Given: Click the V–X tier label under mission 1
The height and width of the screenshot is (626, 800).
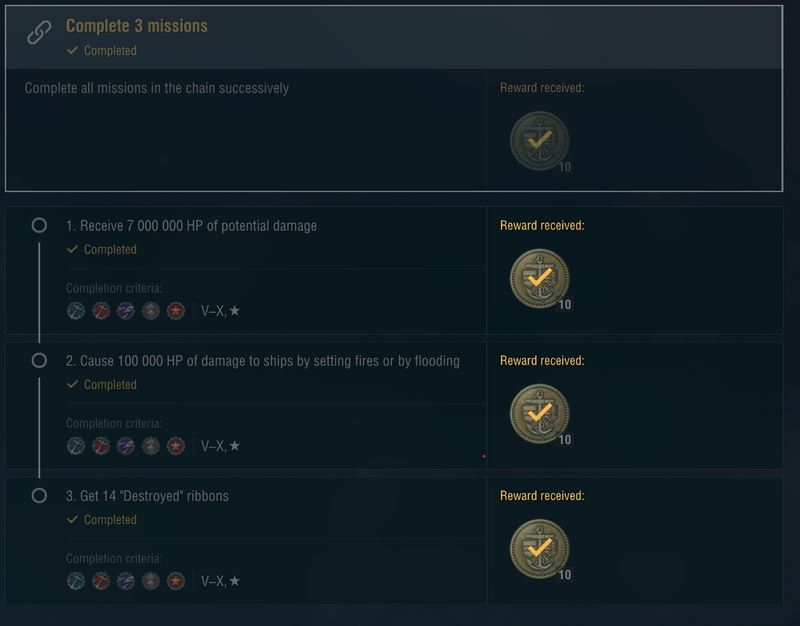Looking at the screenshot, I should click(x=213, y=311).
